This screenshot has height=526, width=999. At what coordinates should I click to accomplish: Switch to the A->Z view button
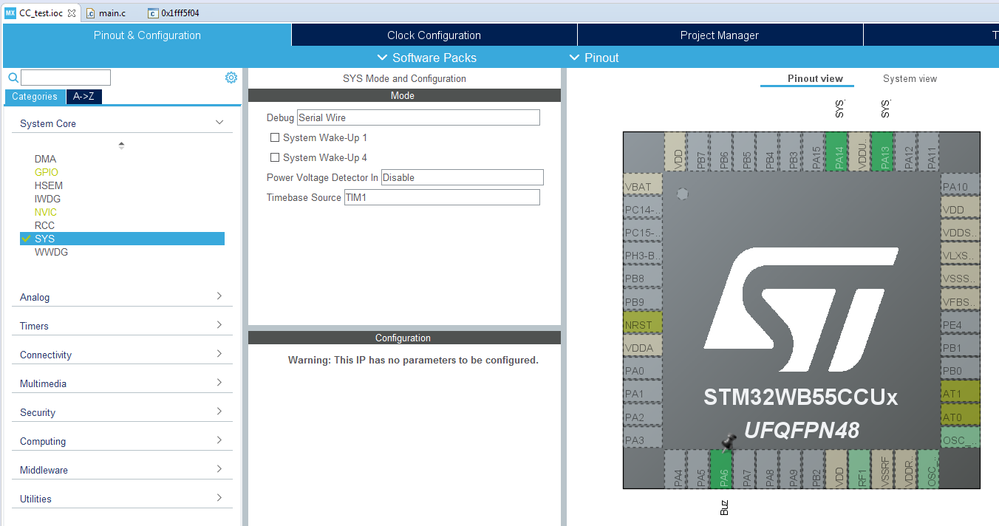(83, 96)
